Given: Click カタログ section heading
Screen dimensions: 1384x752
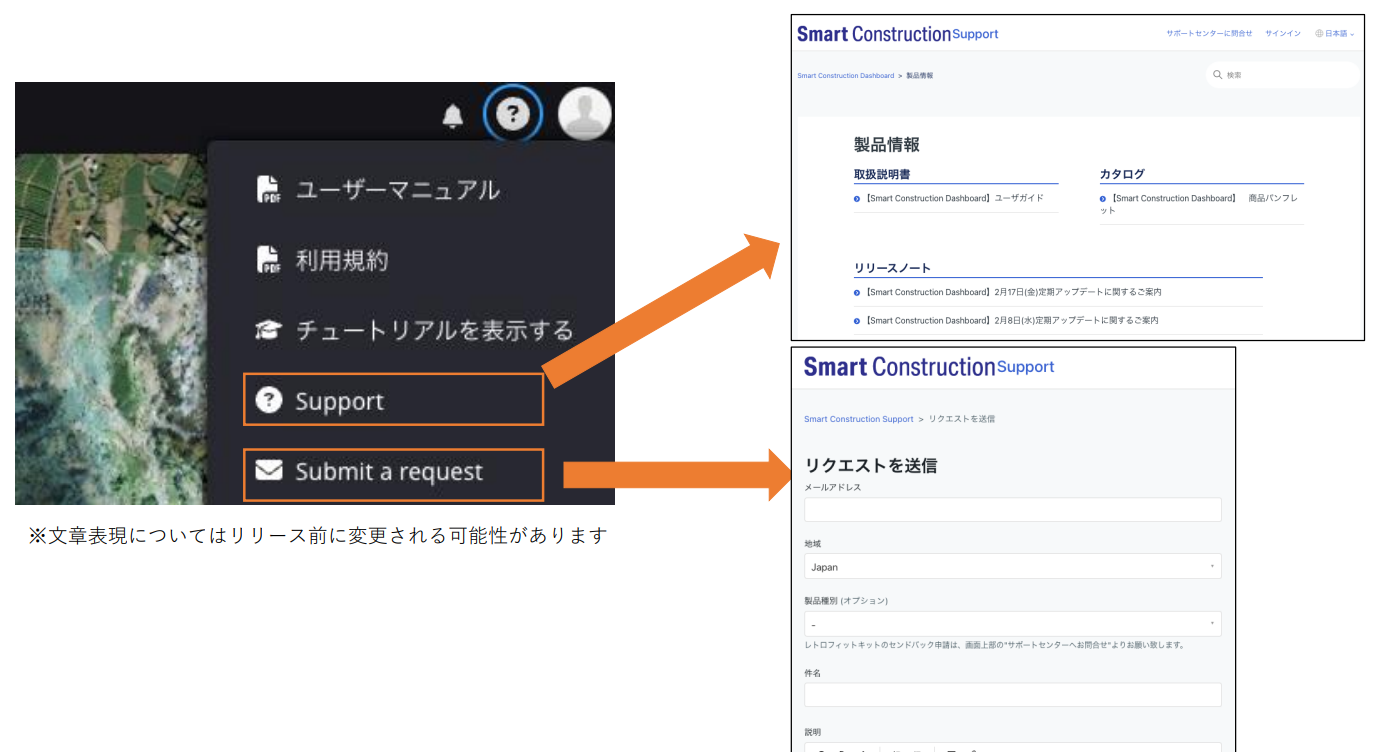Looking at the screenshot, I should click(x=1122, y=174).
